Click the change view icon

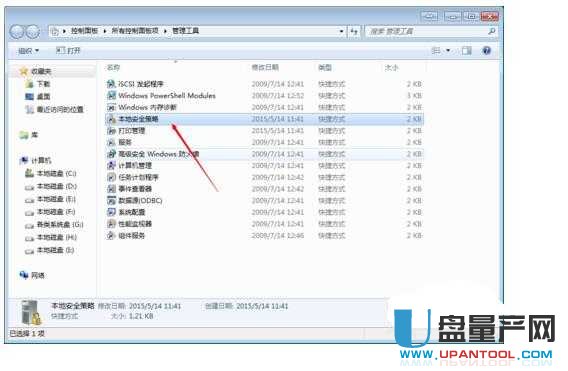tap(436, 51)
